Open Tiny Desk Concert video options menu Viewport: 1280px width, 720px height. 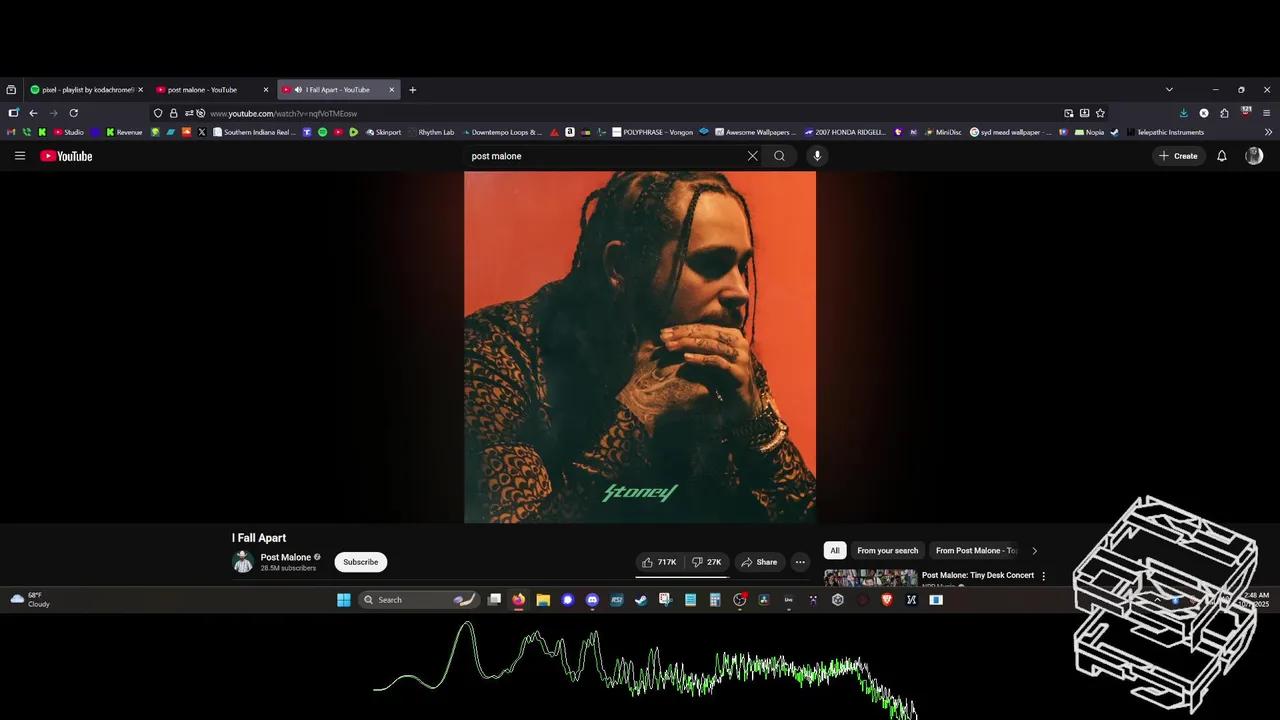[x=1044, y=576]
